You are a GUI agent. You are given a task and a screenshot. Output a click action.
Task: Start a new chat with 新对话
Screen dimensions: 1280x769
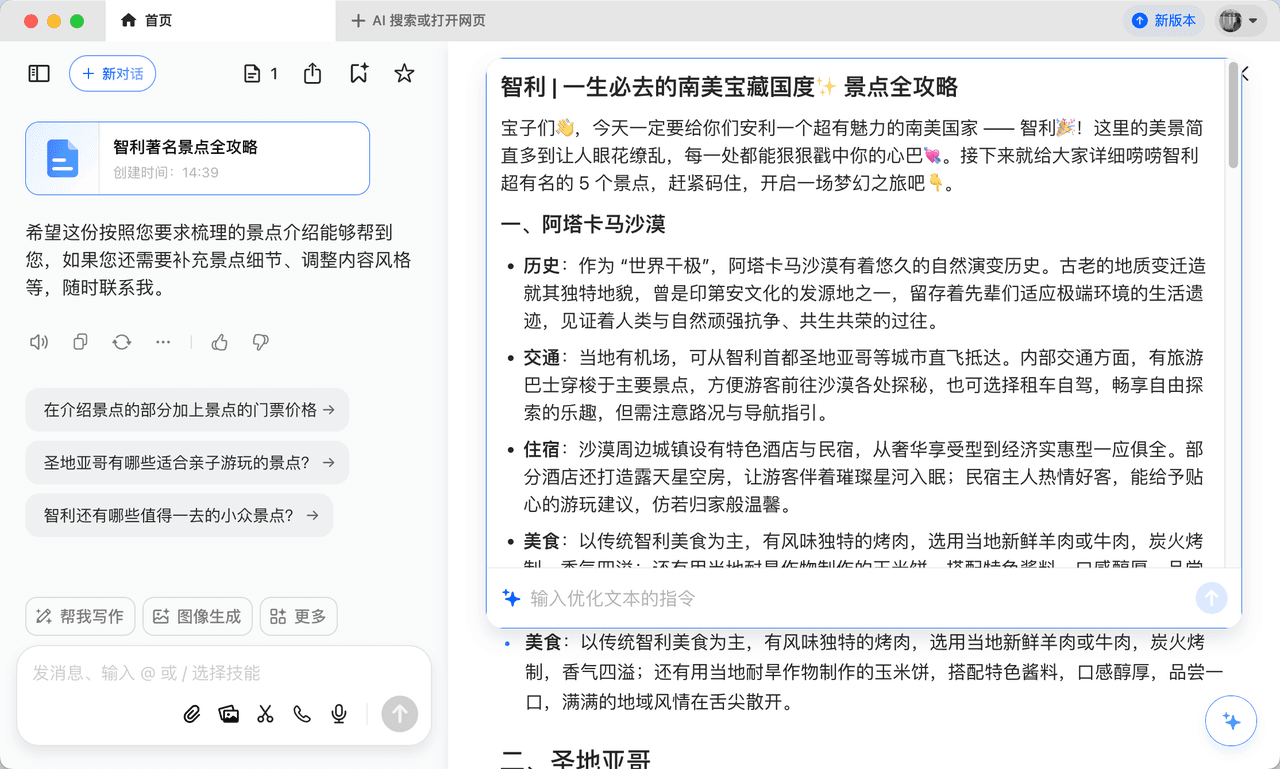coord(112,74)
